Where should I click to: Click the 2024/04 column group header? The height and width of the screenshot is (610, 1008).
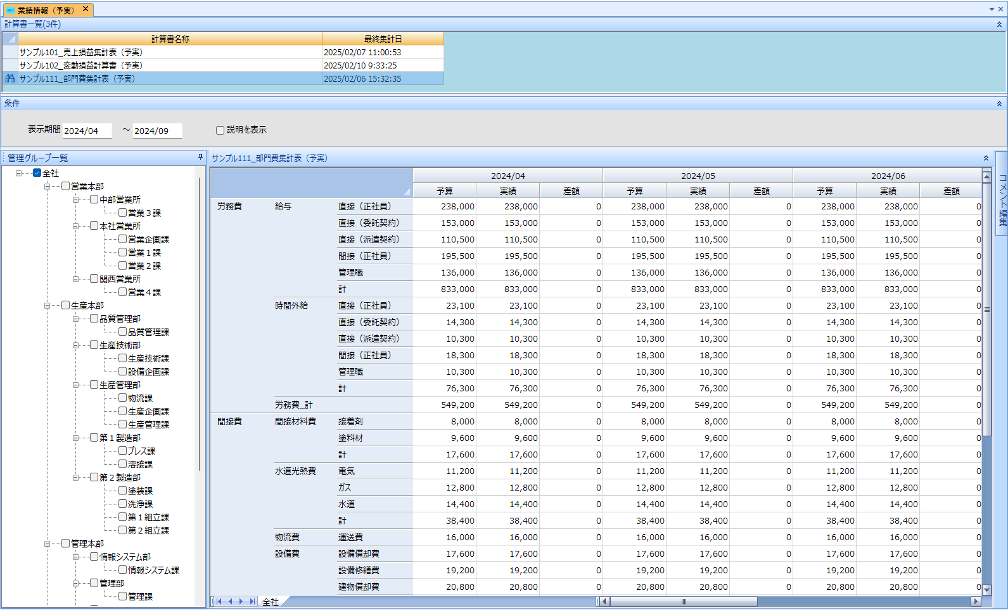[508, 175]
